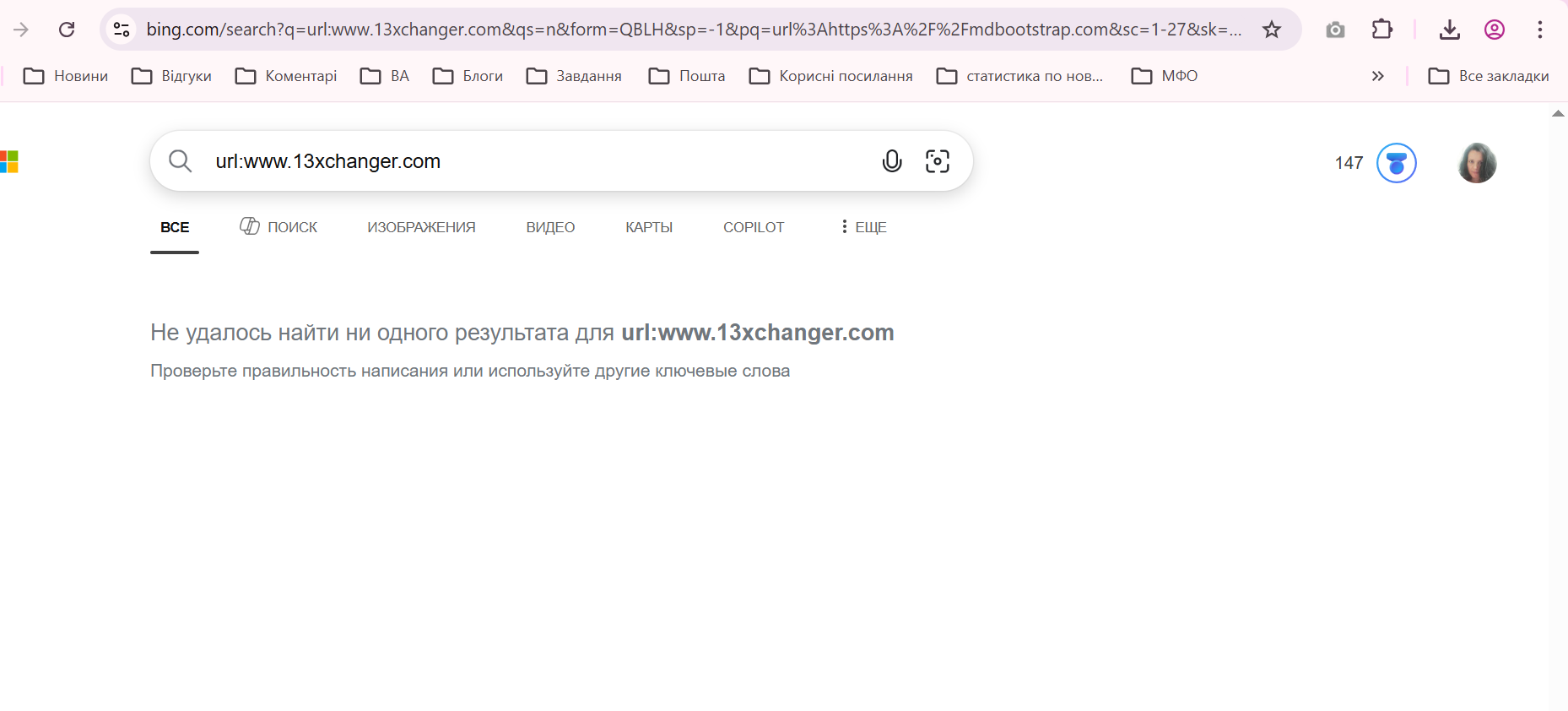Screen dimensions: 1568x711
Task: Open the Завдання bookmarks folder
Action: click(x=574, y=76)
